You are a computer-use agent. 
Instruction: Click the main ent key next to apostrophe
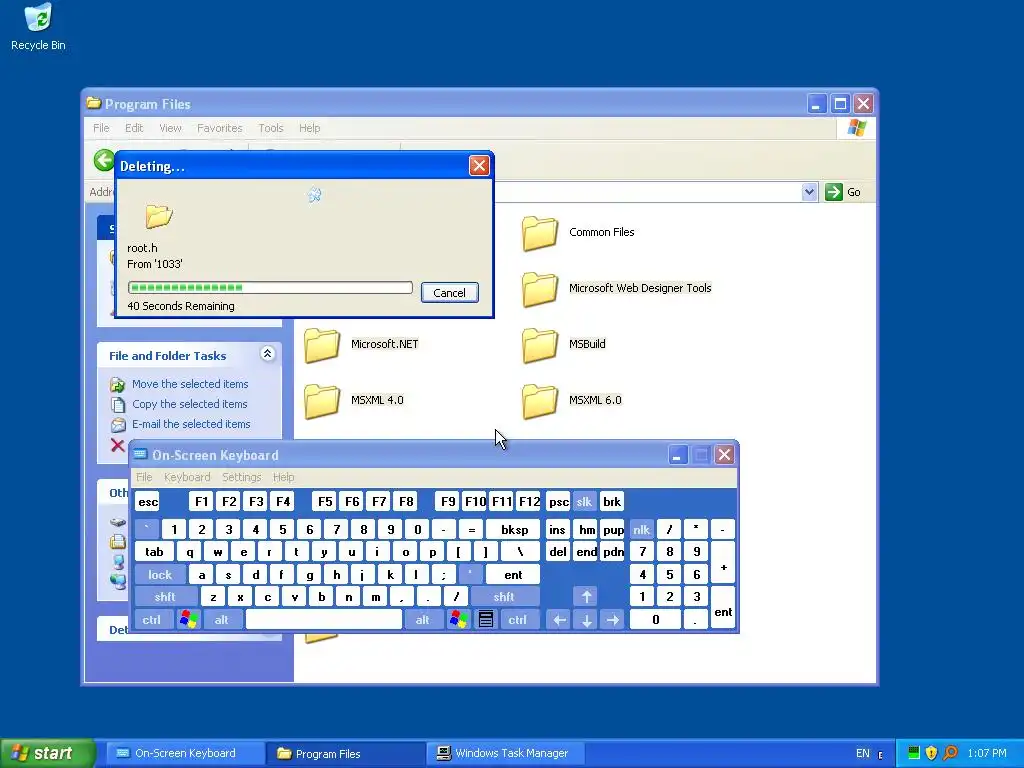pos(513,575)
